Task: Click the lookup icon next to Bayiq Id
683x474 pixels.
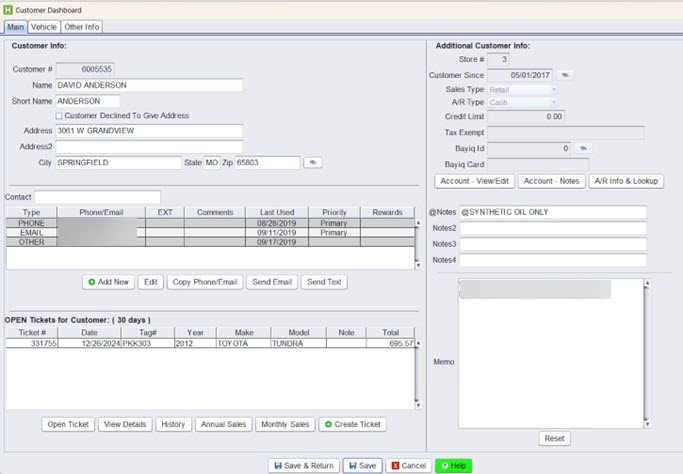Action: coord(582,148)
